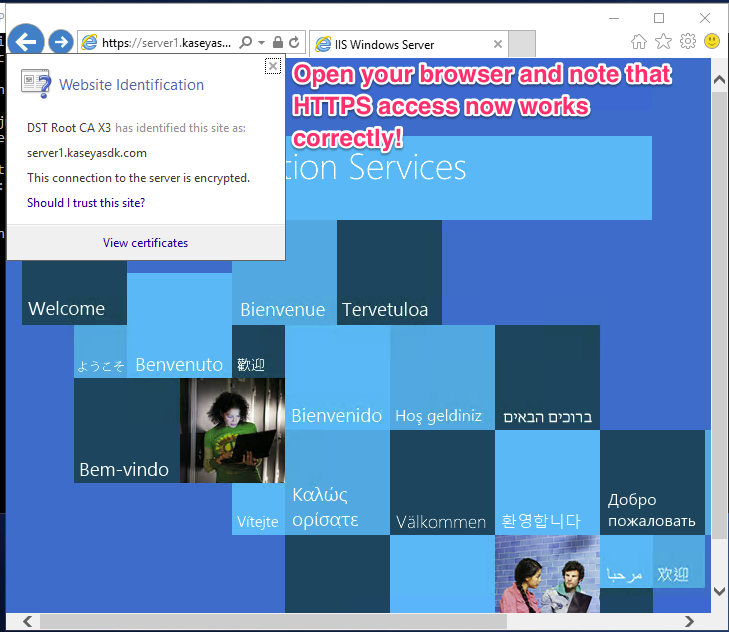Click the 환영합니다 tile
Screen dimensions: 729x632
(548, 483)
